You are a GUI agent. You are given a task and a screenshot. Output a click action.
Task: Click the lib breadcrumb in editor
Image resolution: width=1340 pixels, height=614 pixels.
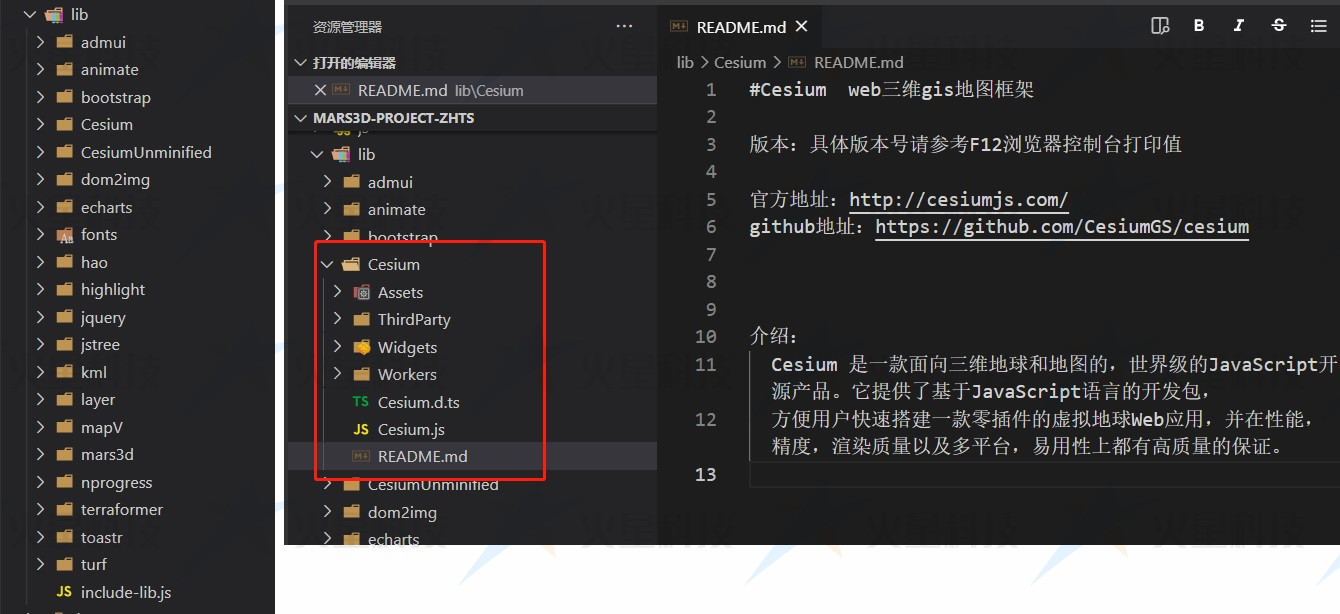click(x=685, y=62)
